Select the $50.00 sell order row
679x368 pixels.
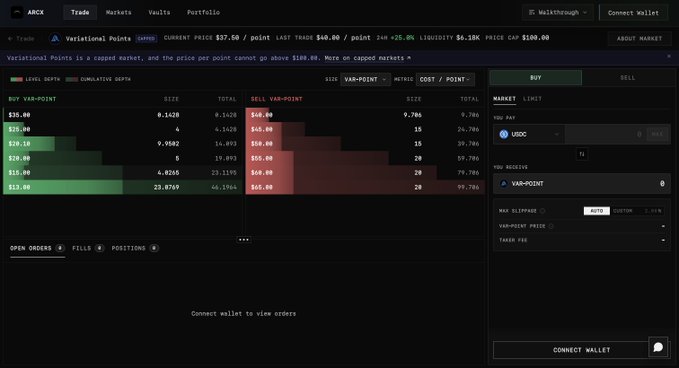[x=365, y=144]
